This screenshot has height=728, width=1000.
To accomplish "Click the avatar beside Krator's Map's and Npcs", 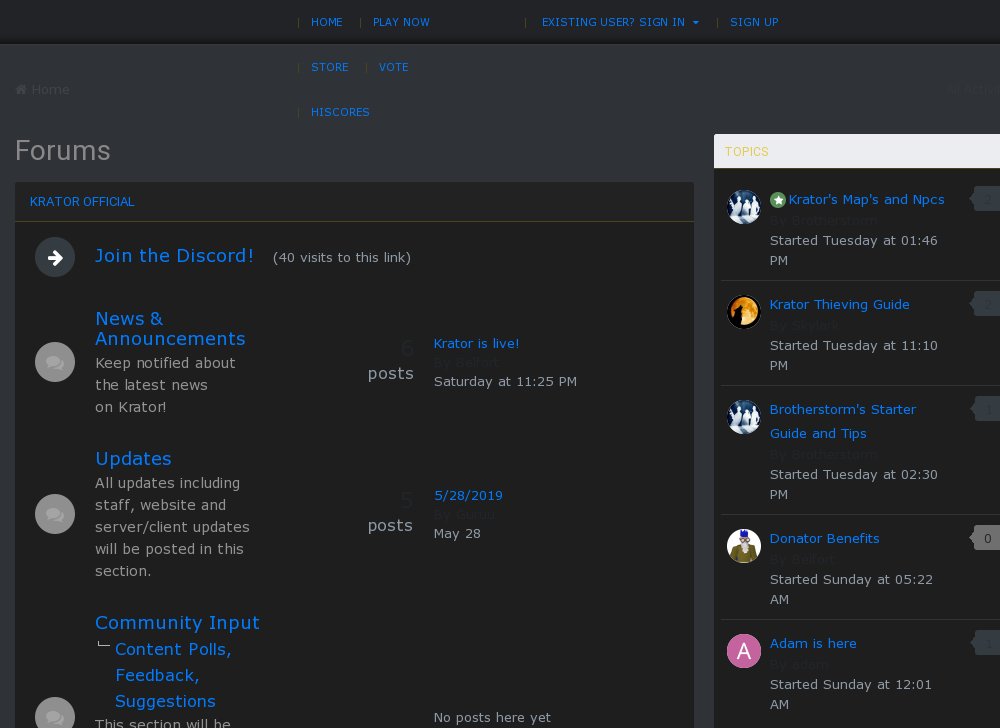I will coord(743,207).
